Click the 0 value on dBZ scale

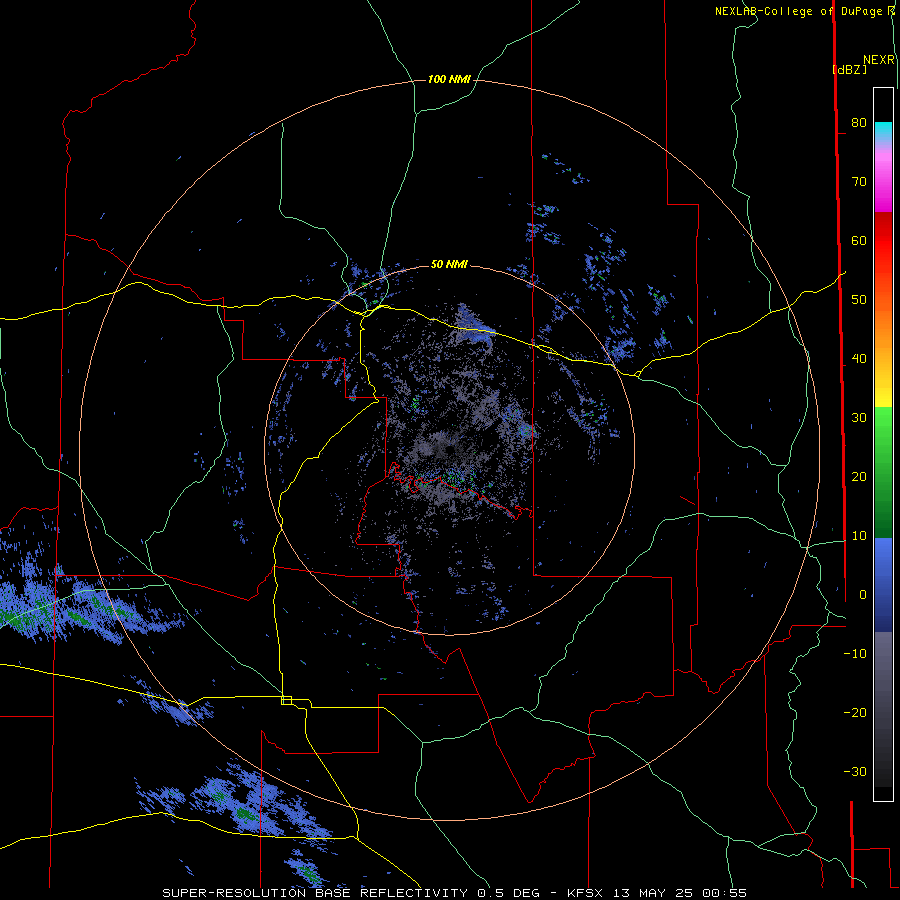tap(863, 595)
